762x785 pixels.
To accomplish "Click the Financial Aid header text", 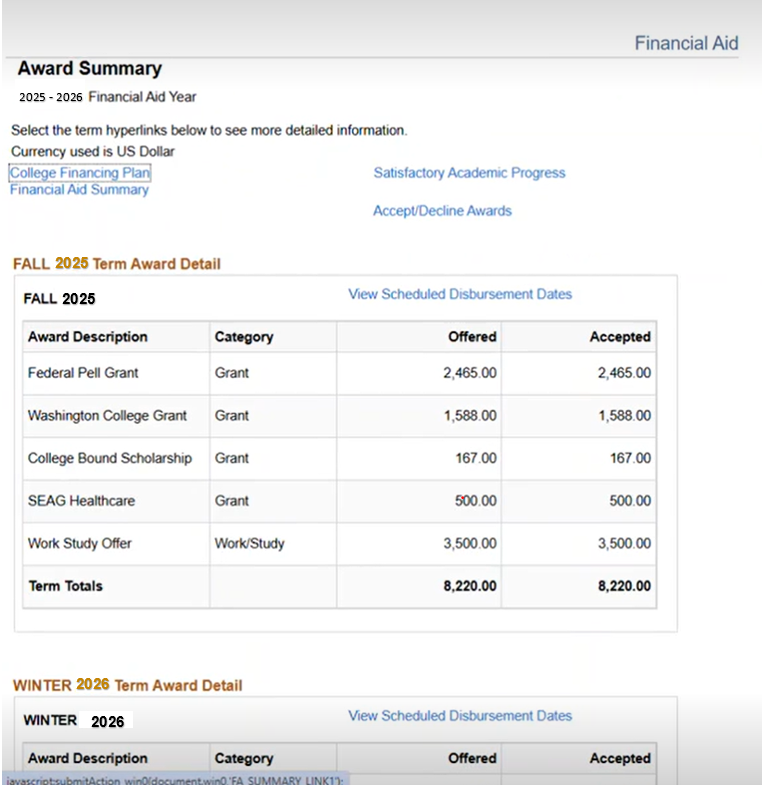I will (686, 43).
